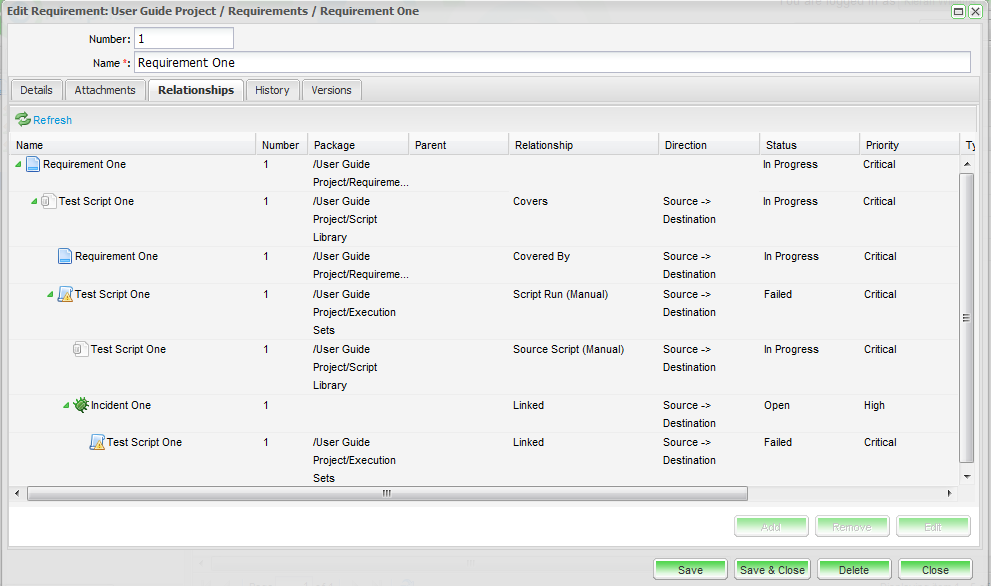Click the script icon in the Source Script row
991x586 pixels.
point(81,349)
